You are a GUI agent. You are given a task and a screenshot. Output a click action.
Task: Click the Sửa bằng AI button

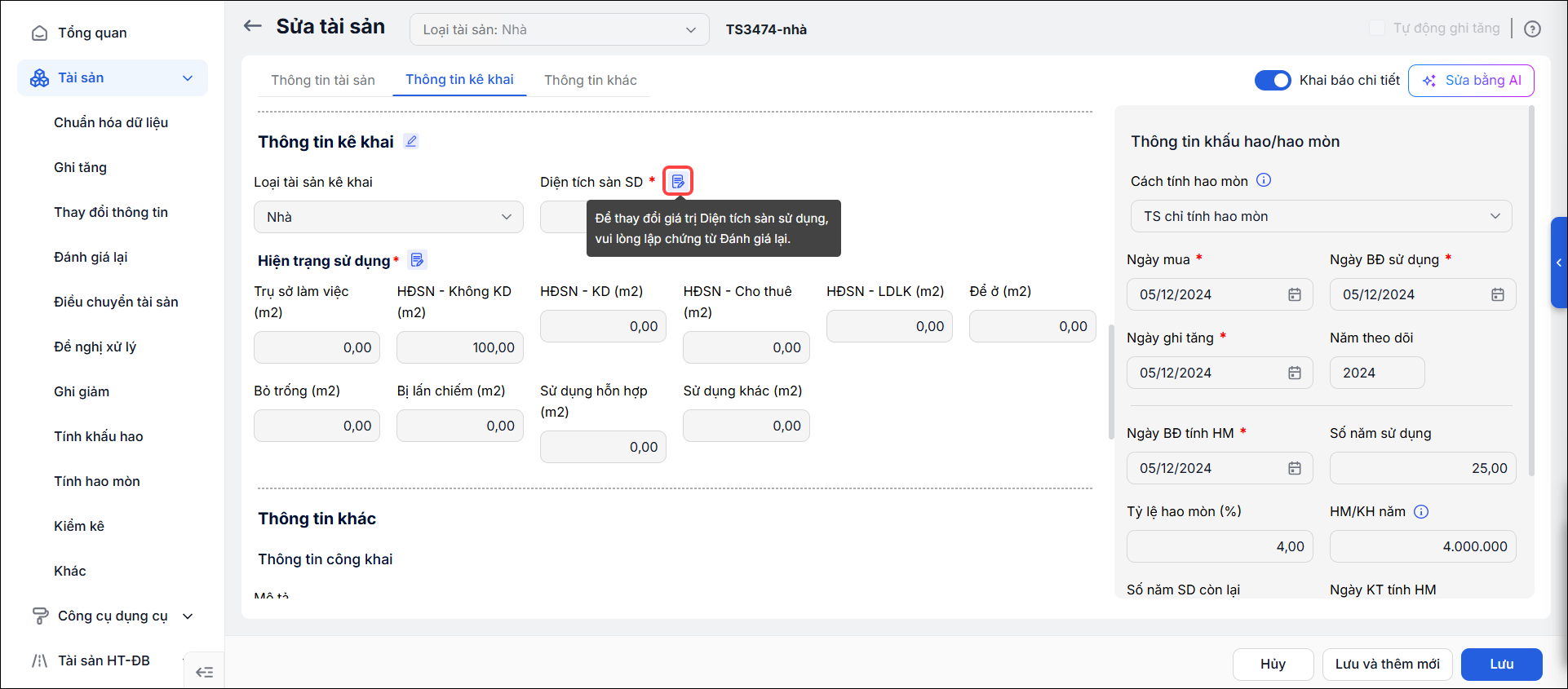[x=1471, y=80]
